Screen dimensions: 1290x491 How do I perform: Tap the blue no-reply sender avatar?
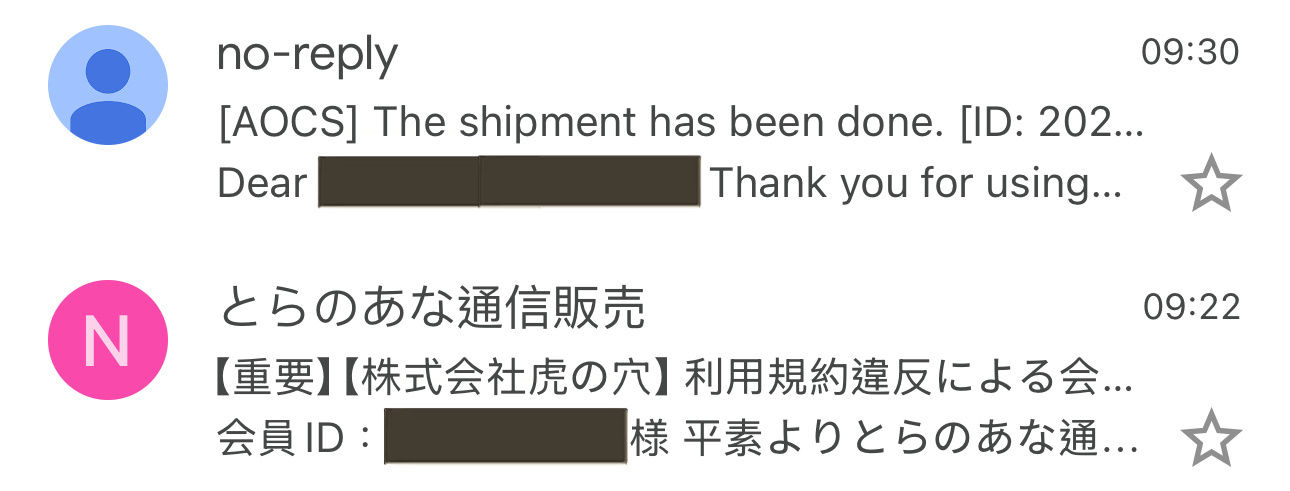tap(108, 85)
